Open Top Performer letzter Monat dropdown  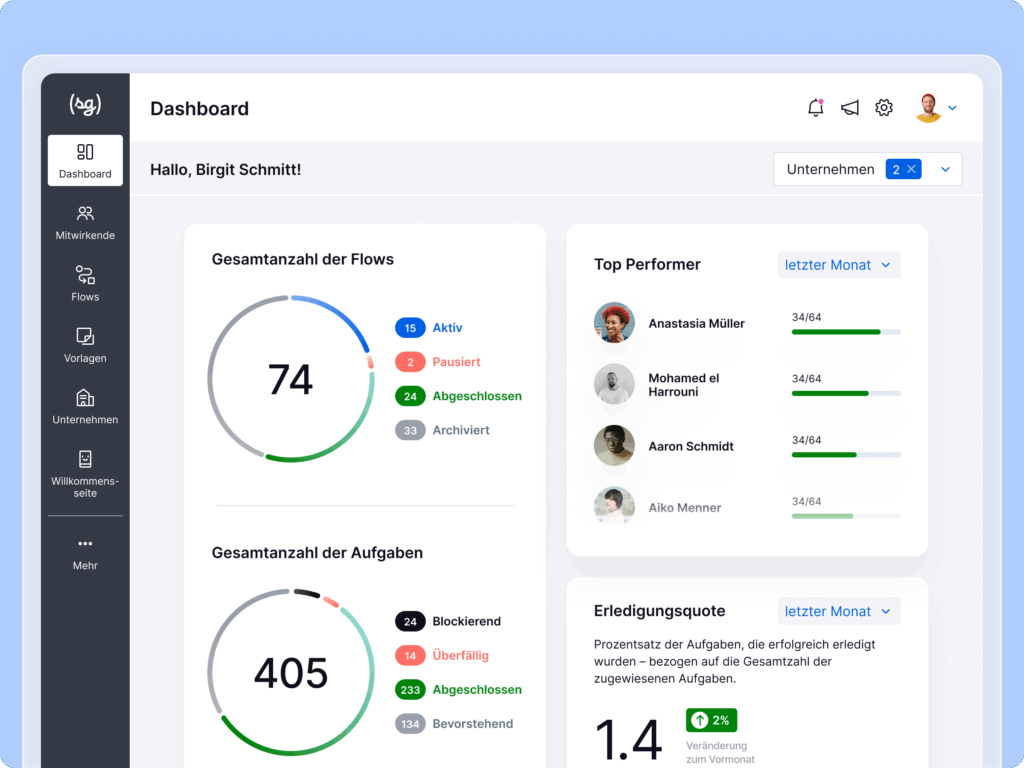[x=839, y=265]
